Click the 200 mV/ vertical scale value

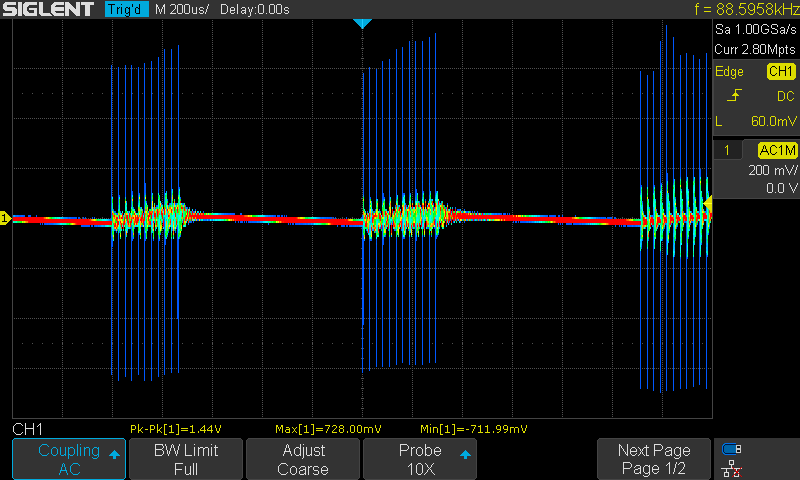point(772,170)
